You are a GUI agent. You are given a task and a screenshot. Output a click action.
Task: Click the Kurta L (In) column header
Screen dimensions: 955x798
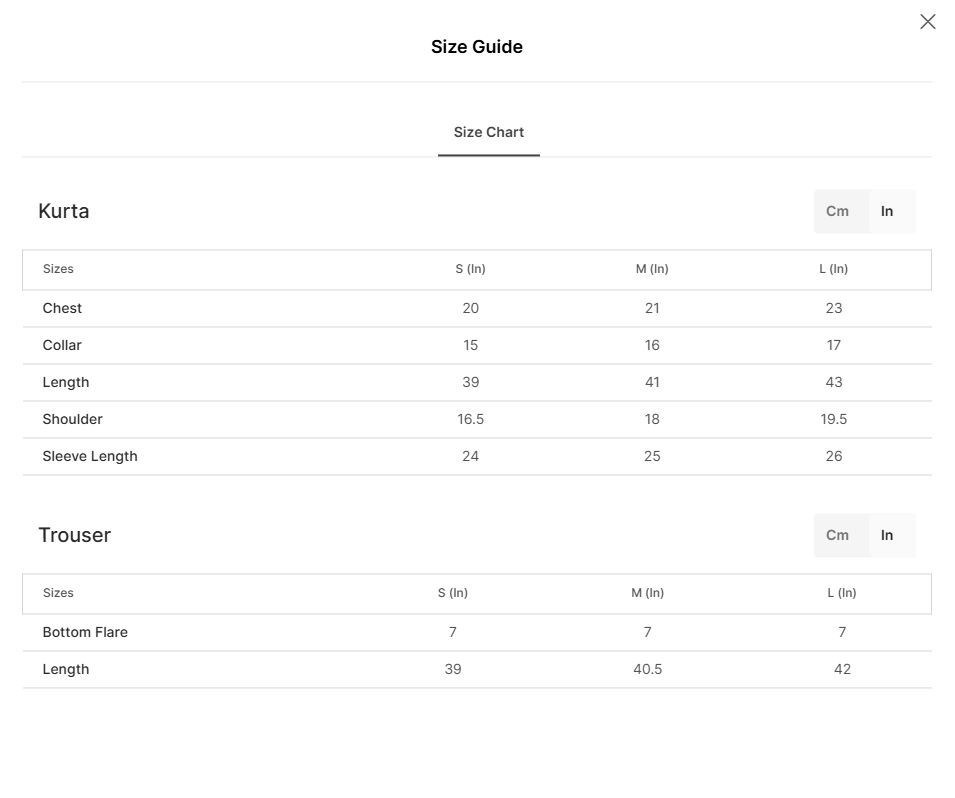[833, 269]
